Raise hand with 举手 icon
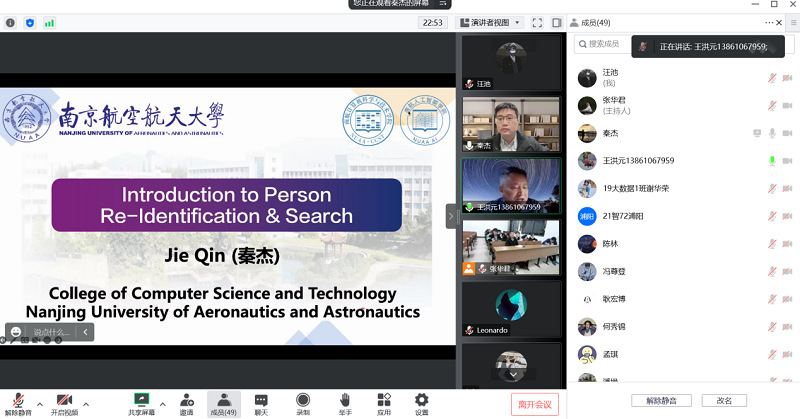This screenshot has height=419, width=800. (x=345, y=404)
